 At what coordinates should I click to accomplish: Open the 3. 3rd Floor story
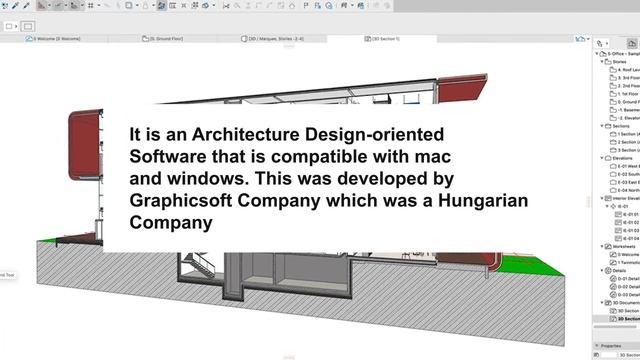(x=624, y=78)
